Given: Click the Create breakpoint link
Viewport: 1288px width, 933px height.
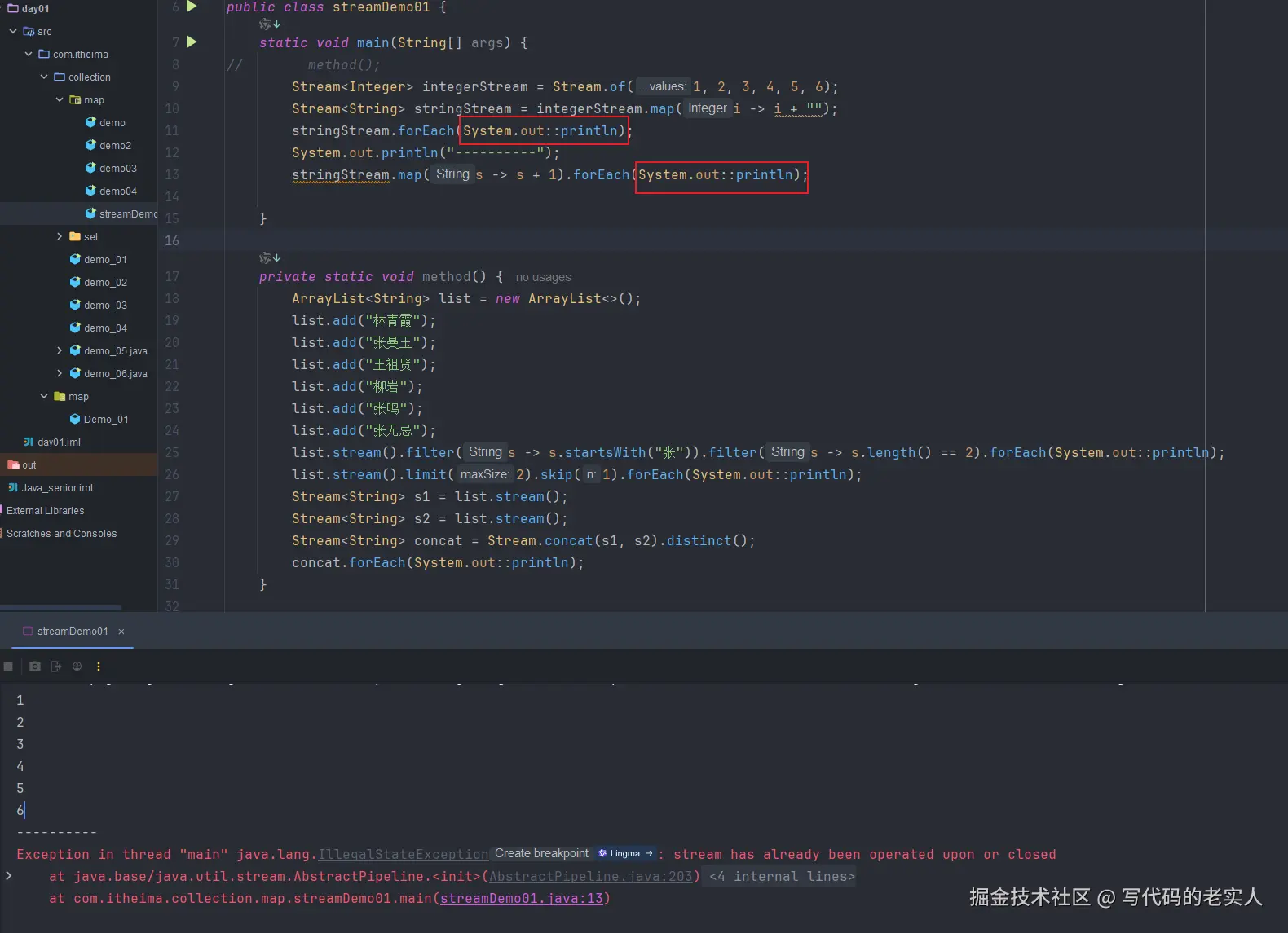Looking at the screenshot, I should pos(541,853).
